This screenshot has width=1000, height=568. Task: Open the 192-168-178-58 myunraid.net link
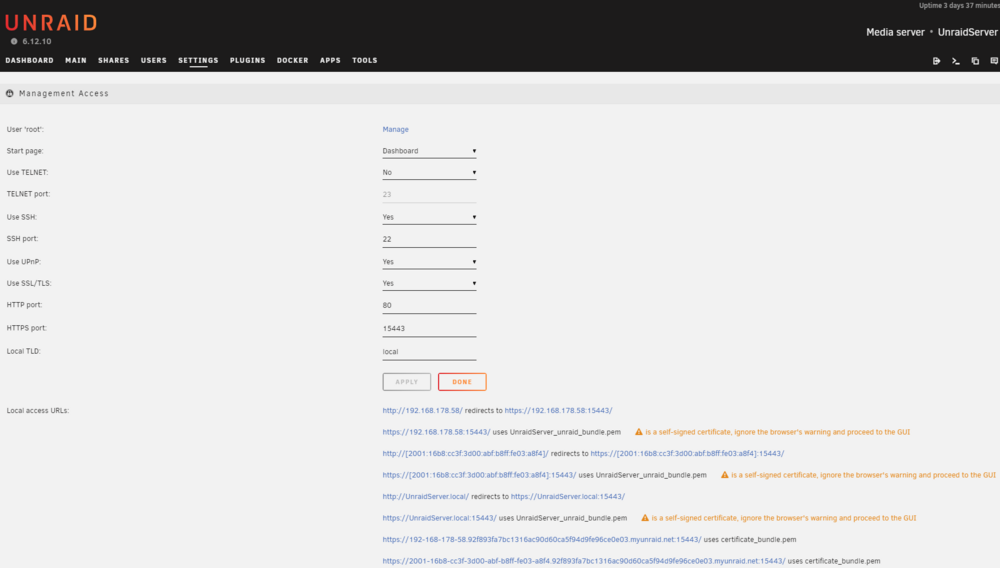(x=541, y=539)
